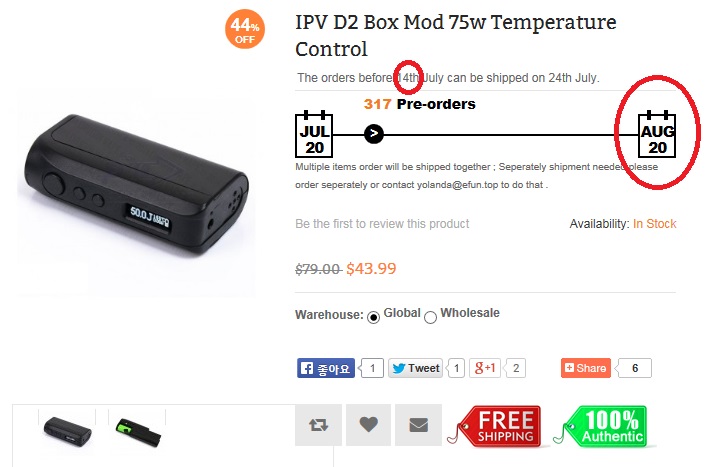Viewport: 705px width, 467px height.
Task: Click the JUL 20 calendar icon
Action: coord(314,134)
